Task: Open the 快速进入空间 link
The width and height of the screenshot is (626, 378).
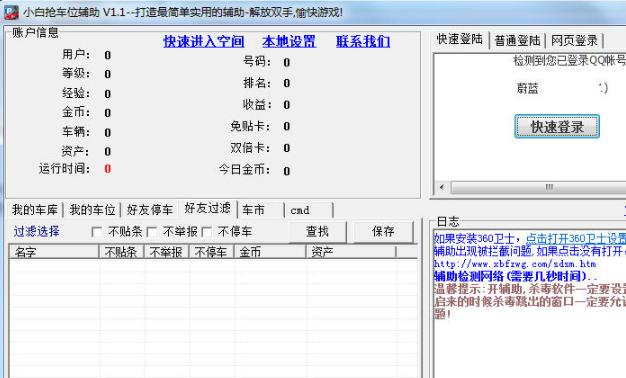Action: tap(204, 42)
